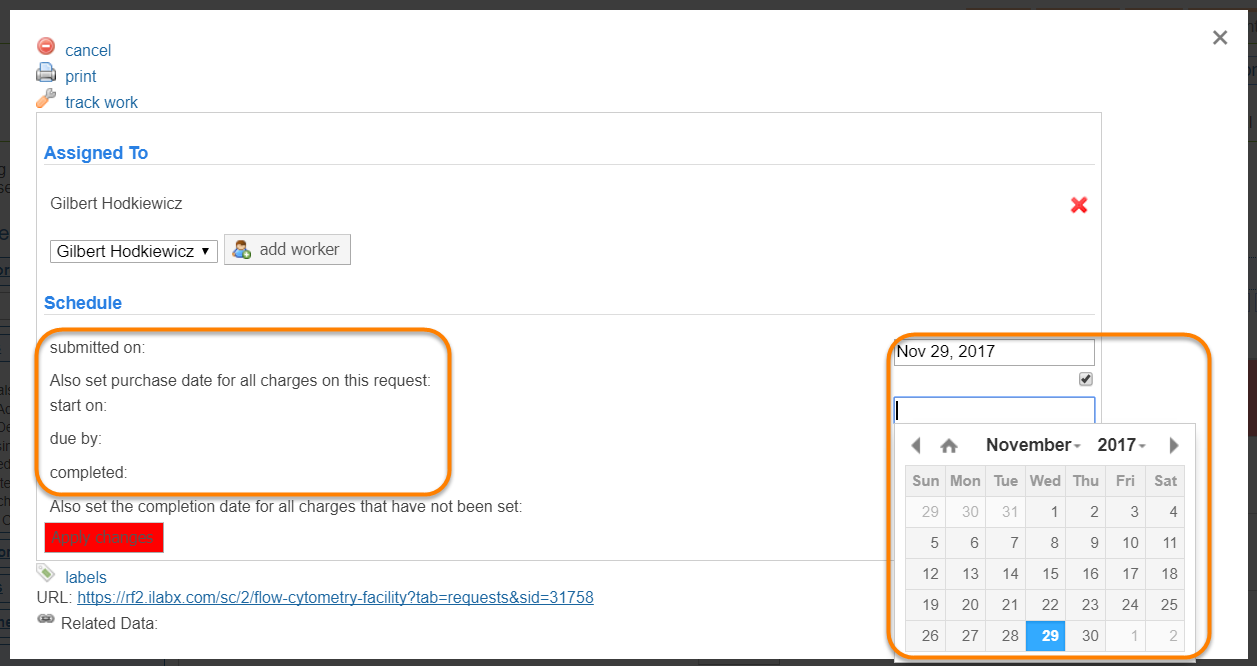
Task: Expand the 2017 year dropdown
Action: click(x=1121, y=445)
